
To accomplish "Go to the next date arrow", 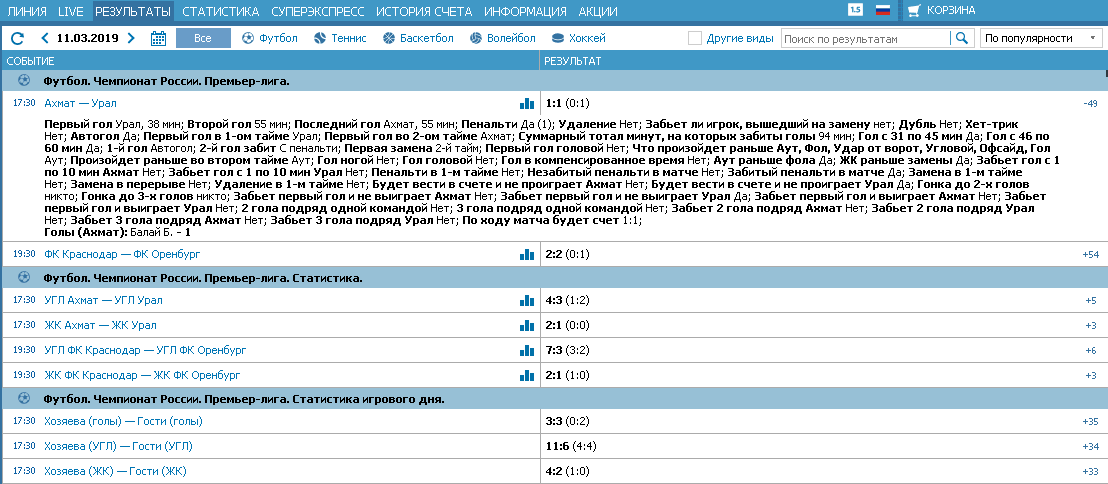I will 131,38.
